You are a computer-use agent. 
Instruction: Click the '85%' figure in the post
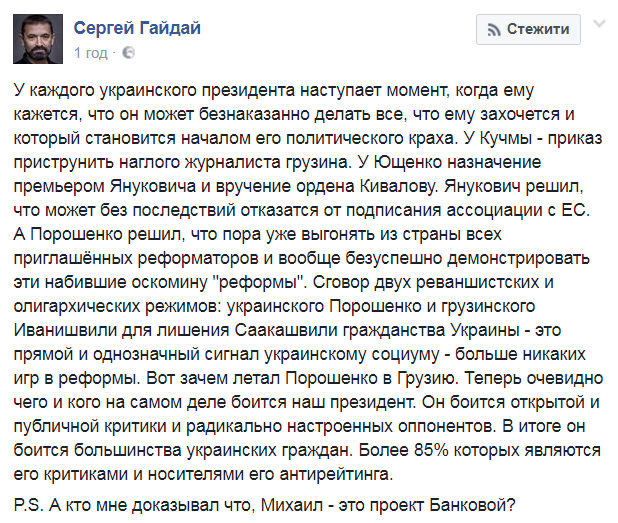point(431,450)
